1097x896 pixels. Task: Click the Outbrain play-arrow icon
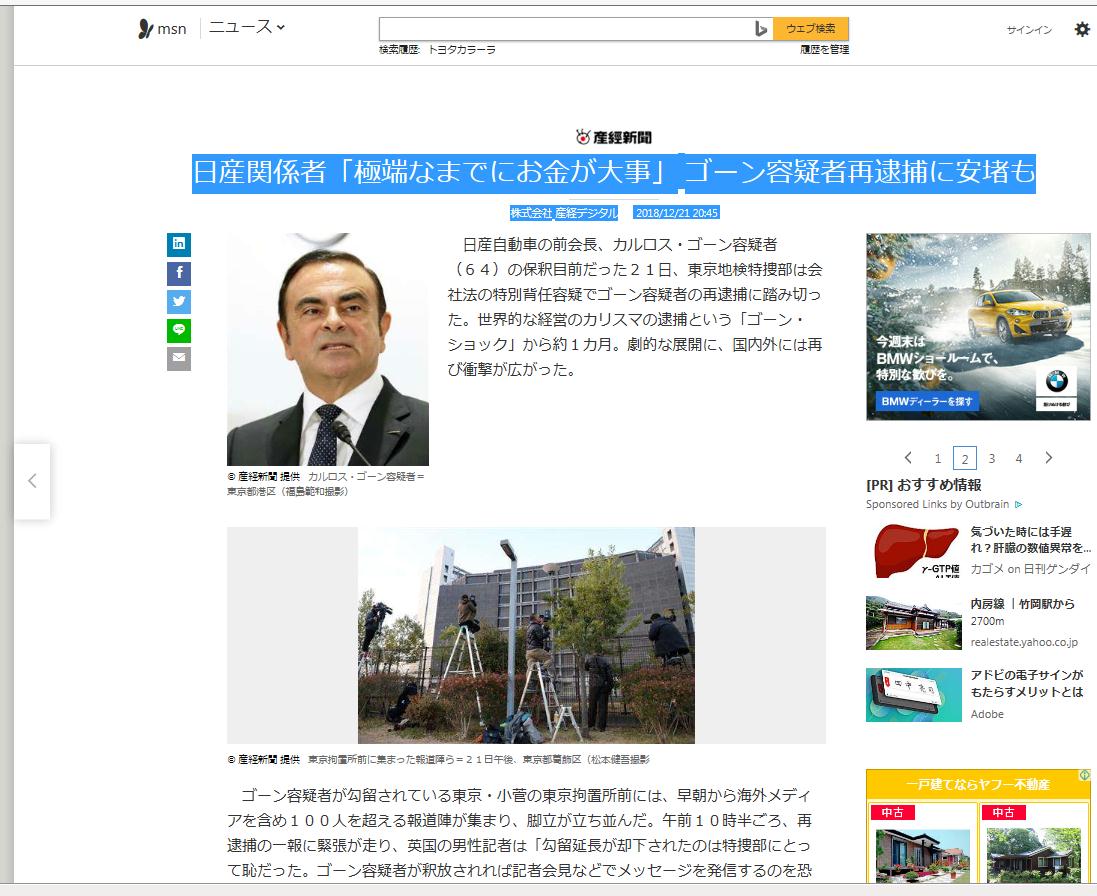click(x=1019, y=504)
